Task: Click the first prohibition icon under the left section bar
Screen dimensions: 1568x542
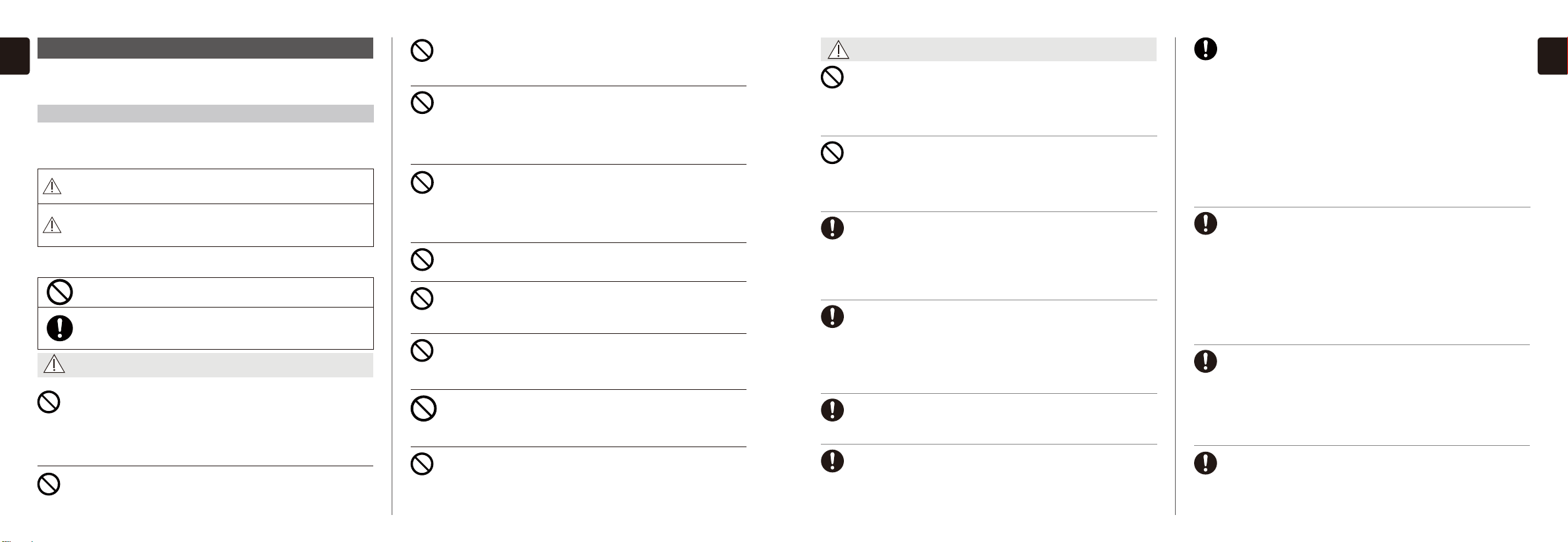Action: (x=49, y=402)
